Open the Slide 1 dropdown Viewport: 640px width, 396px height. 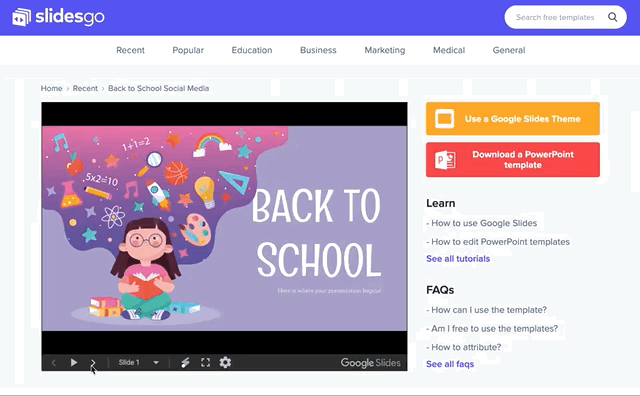[138, 363]
